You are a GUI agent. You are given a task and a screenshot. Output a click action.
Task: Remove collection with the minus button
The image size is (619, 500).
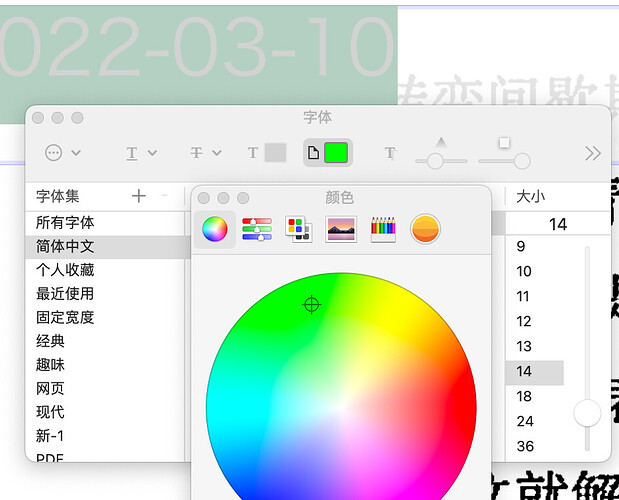click(165, 195)
